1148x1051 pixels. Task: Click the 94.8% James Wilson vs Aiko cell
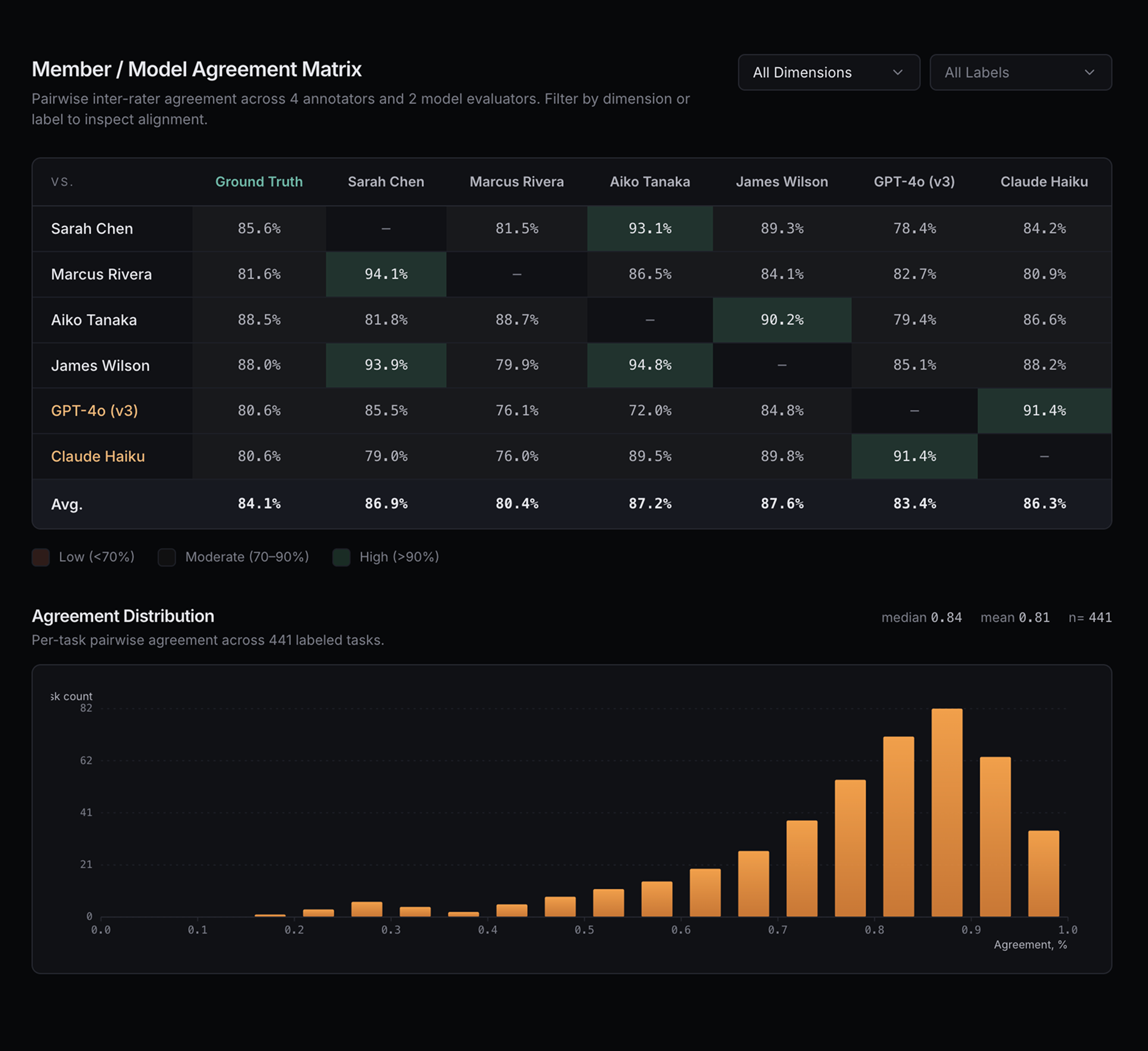click(x=649, y=365)
